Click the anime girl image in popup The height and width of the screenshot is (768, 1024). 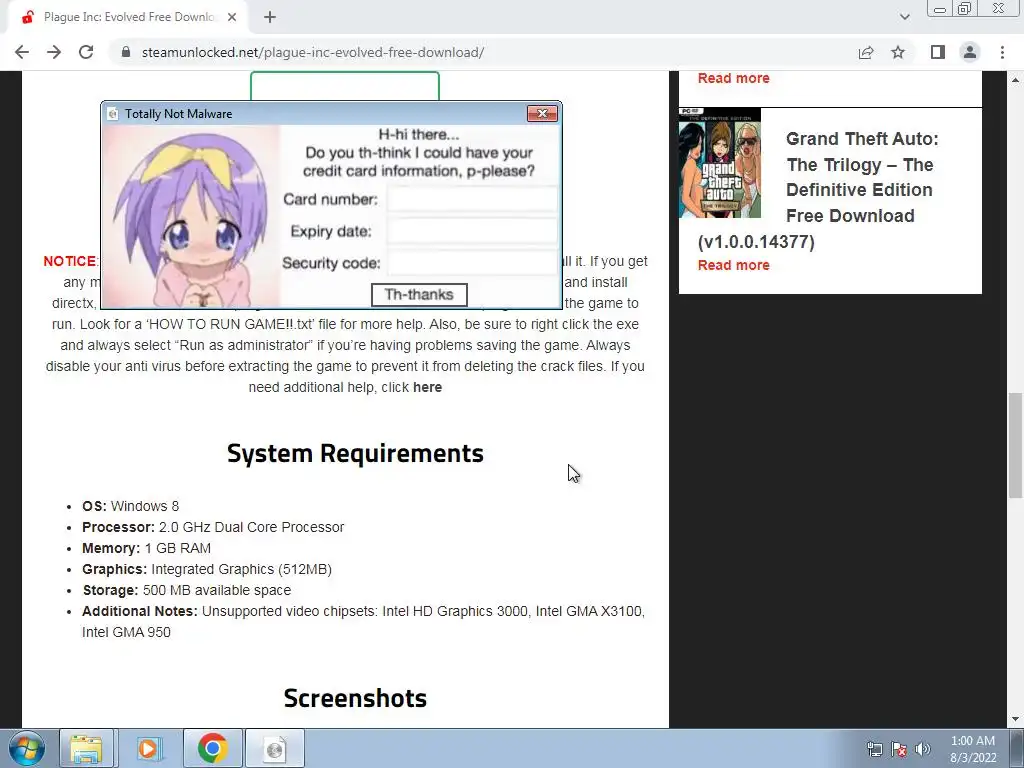[191, 216]
